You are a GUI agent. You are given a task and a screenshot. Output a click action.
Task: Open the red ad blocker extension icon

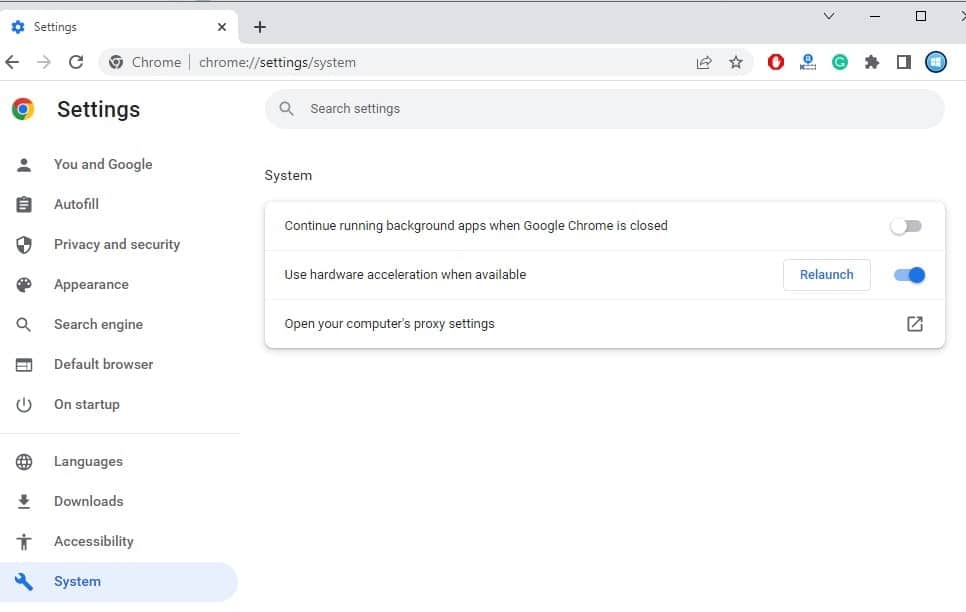click(776, 62)
